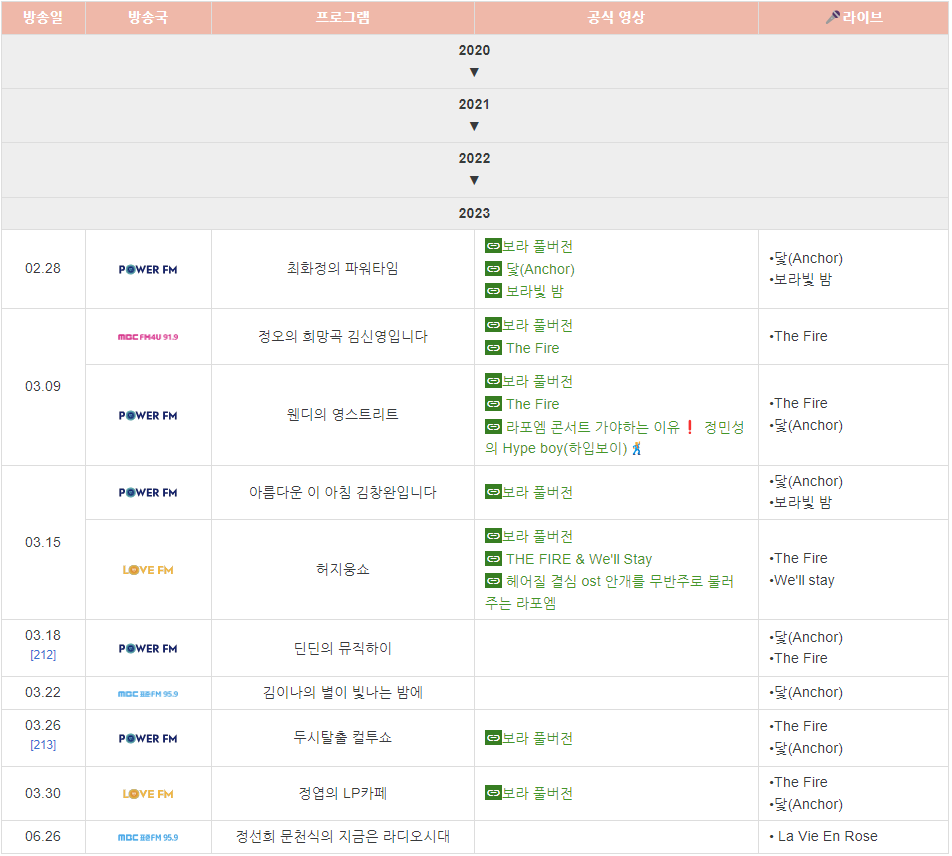The image size is (952, 856).
Task: Select 김이나의 별이 빛나는 밤에 cell
Action: (343, 693)
